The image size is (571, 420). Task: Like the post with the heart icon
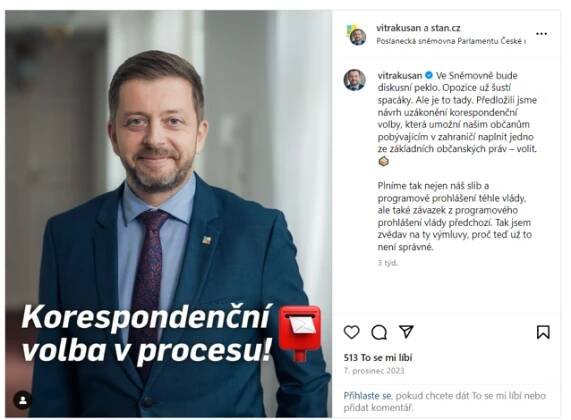[x=351, y=332]
